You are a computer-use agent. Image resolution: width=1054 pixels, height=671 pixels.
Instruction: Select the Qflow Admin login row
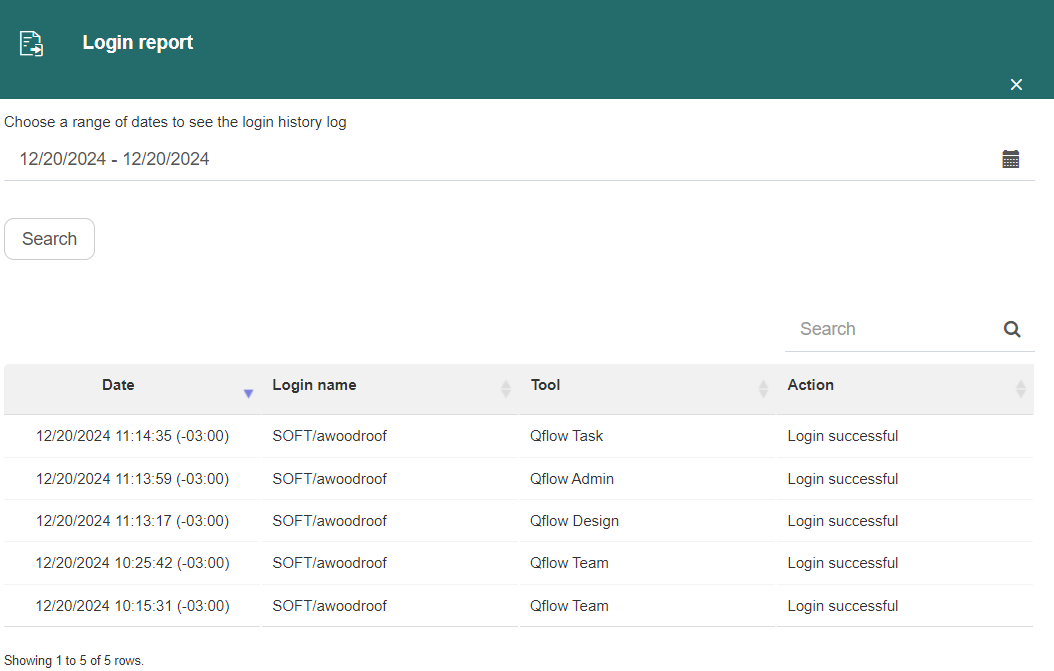pyautogui.click(x=518, y=479)
